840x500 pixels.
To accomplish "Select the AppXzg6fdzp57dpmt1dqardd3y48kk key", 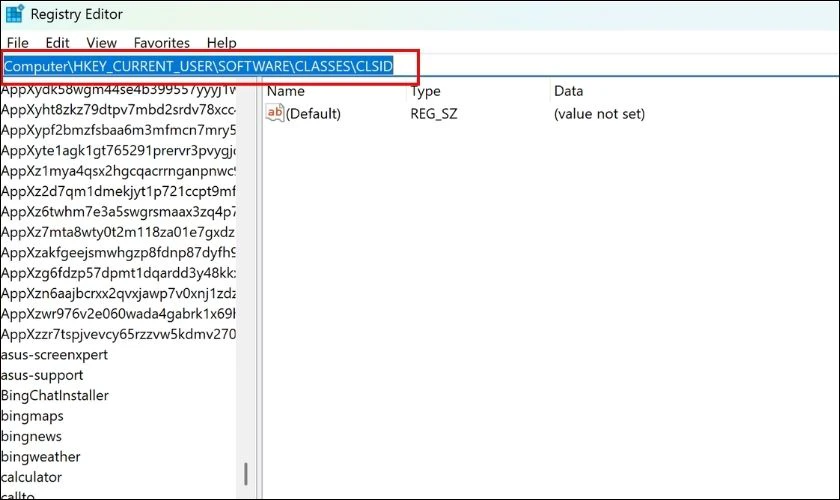I will (x=118, y=273).
